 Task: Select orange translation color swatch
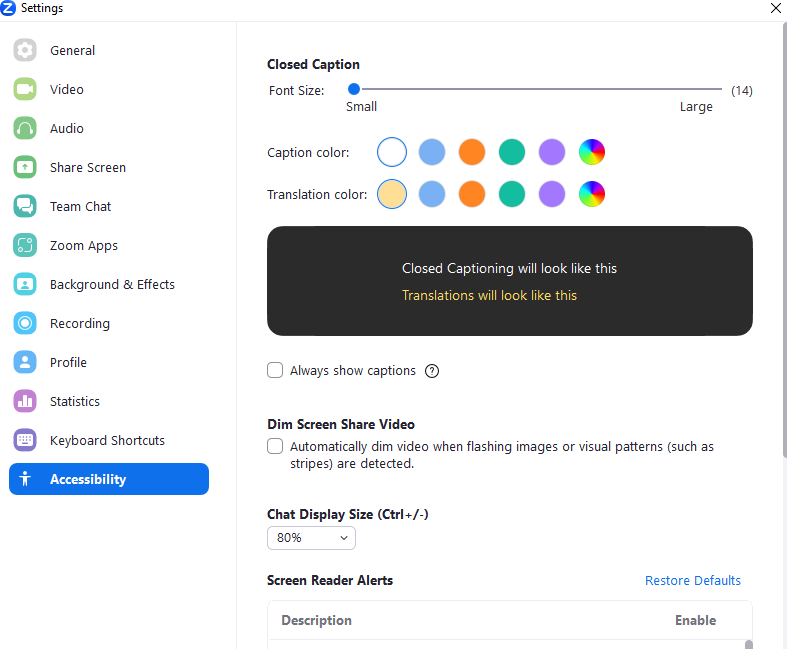click(x=472, y=194)
